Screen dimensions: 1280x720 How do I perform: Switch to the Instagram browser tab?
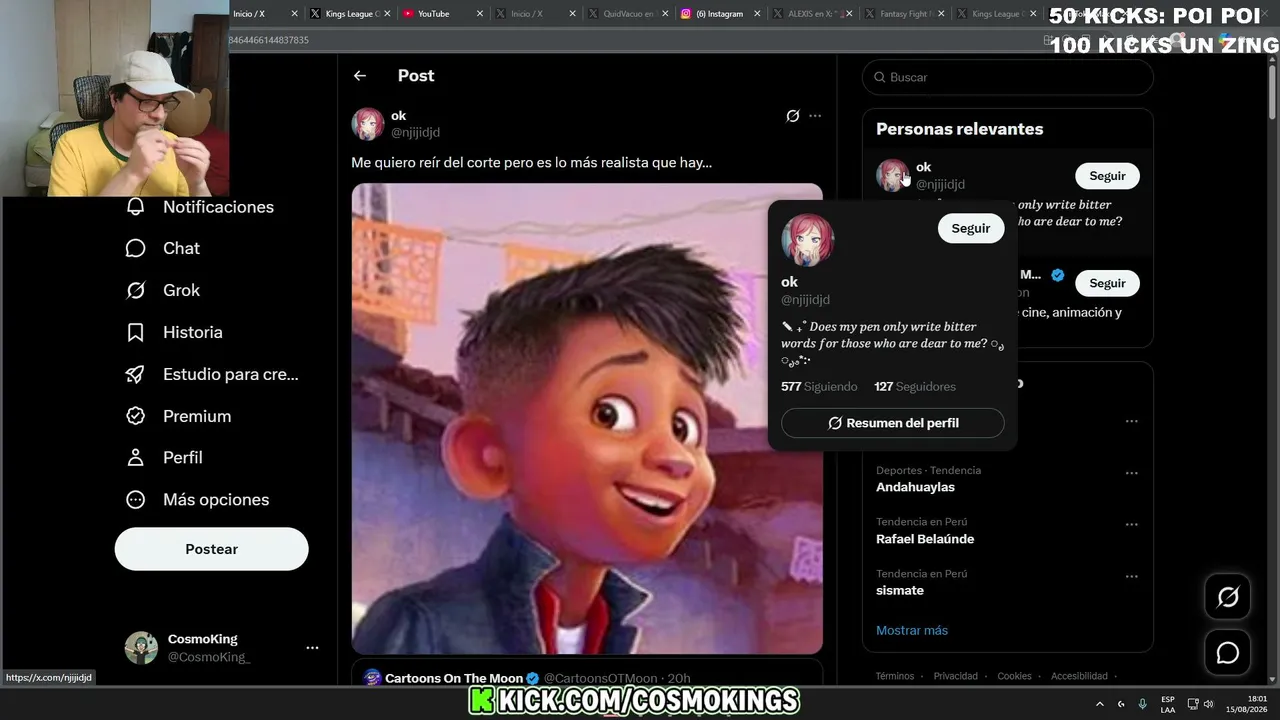point(719,14)
